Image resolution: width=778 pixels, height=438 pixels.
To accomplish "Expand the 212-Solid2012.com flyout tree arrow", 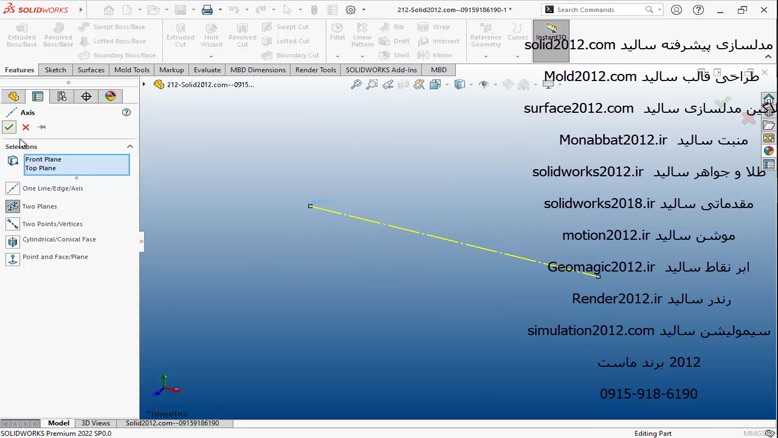I will point(144,84).
